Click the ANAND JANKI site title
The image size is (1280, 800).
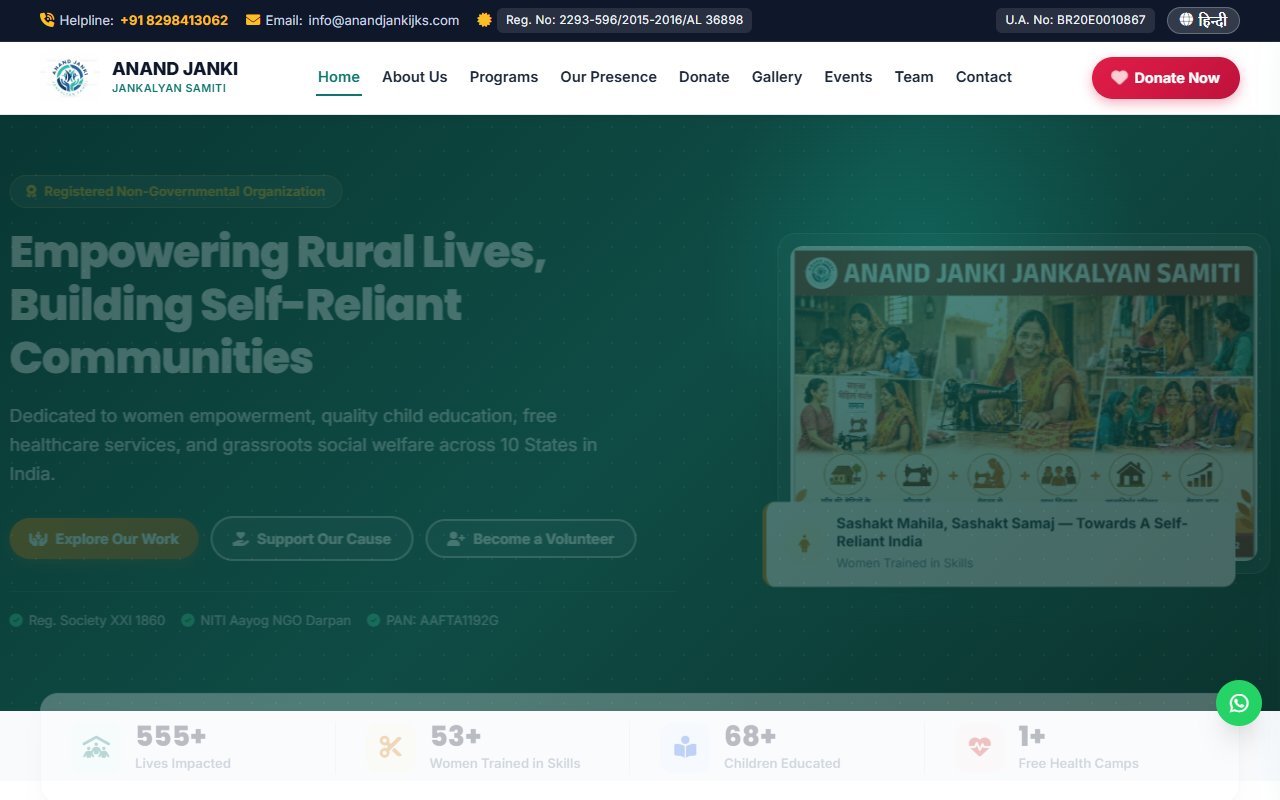click(x=175, y=69)
